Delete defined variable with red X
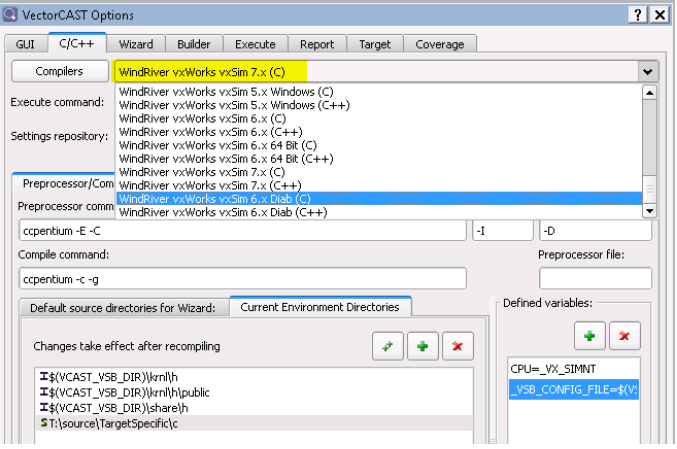The height and width of the screenshot is (449, 677). [624, 335]
